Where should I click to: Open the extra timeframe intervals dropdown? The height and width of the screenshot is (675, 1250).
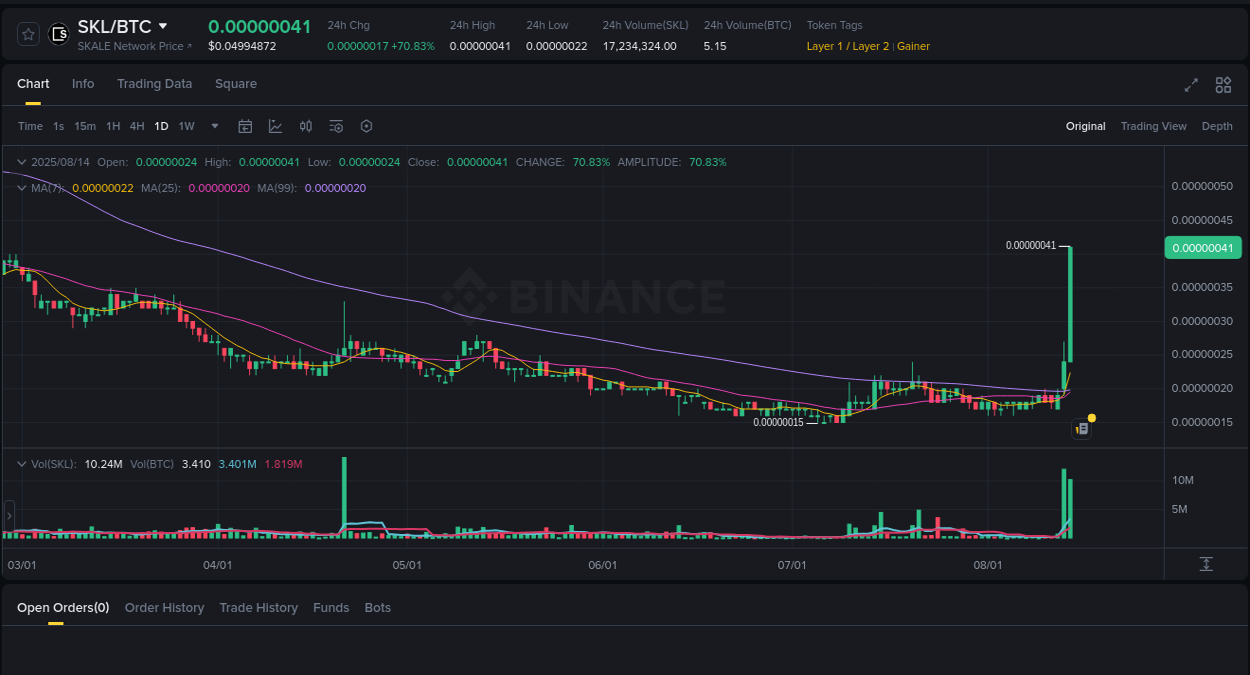(214, 126)
